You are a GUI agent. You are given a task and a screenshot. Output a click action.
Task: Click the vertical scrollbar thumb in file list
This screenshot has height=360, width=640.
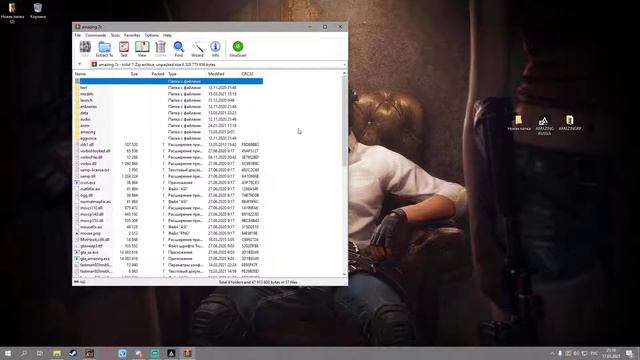(344, 121)
